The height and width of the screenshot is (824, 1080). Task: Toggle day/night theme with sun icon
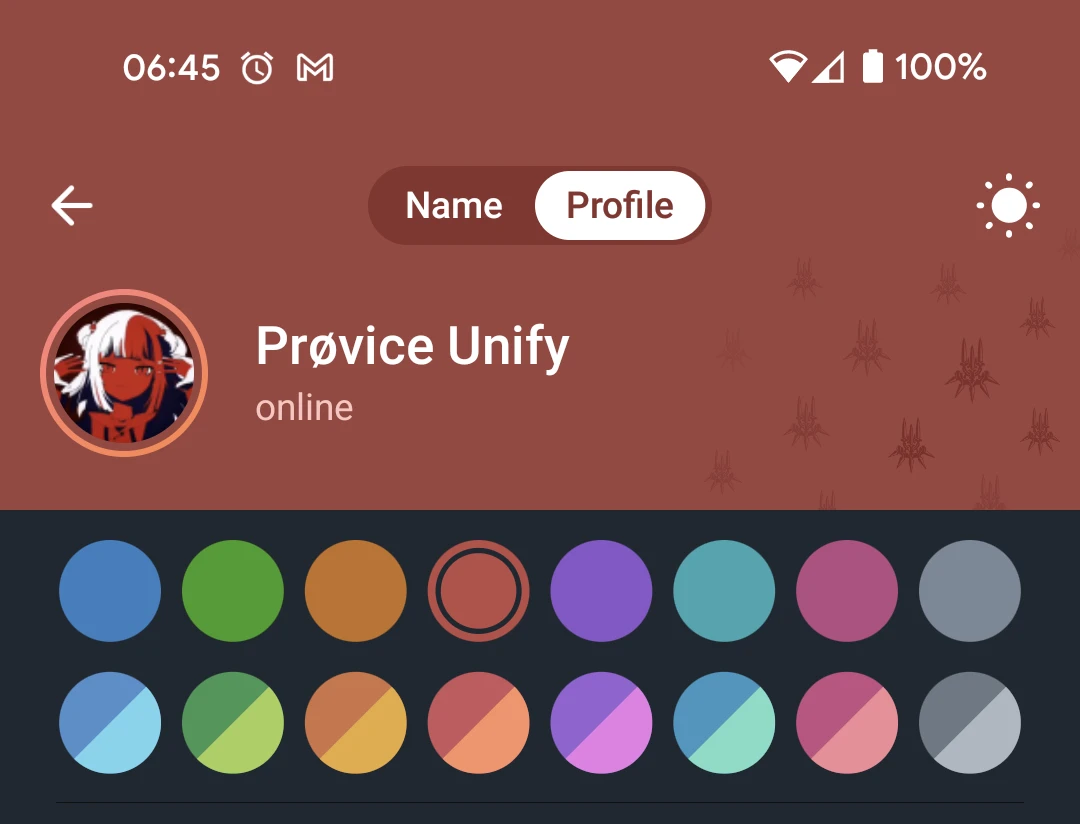point(1008,205)
